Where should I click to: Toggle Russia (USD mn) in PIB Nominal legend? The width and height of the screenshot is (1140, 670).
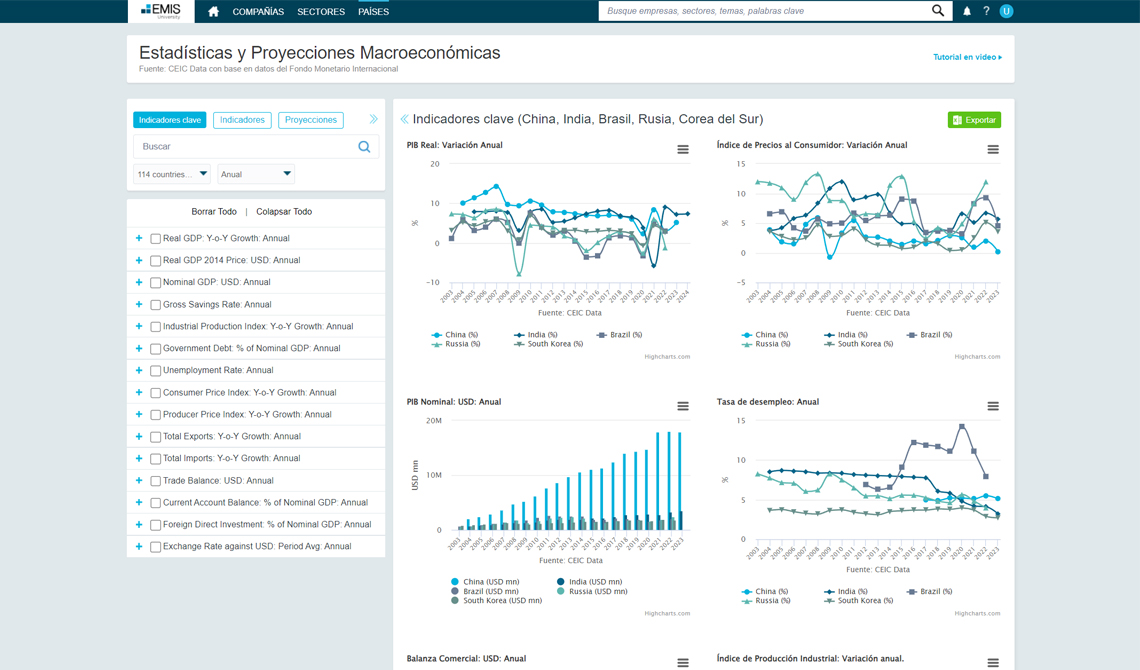(x=592, y=592)
